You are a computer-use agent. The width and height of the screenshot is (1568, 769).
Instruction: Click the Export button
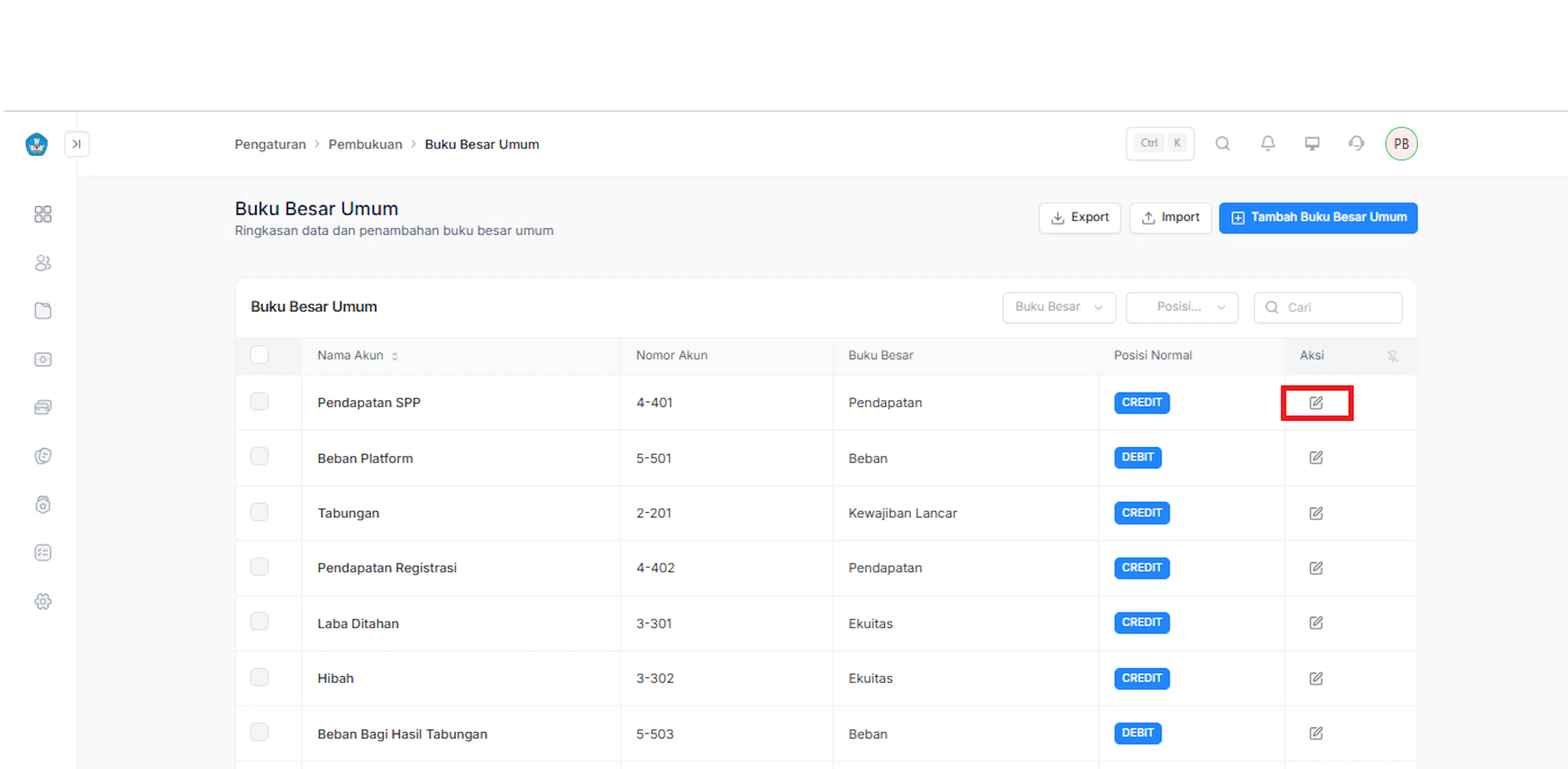pyautogui.click(x=1079, y=217)
